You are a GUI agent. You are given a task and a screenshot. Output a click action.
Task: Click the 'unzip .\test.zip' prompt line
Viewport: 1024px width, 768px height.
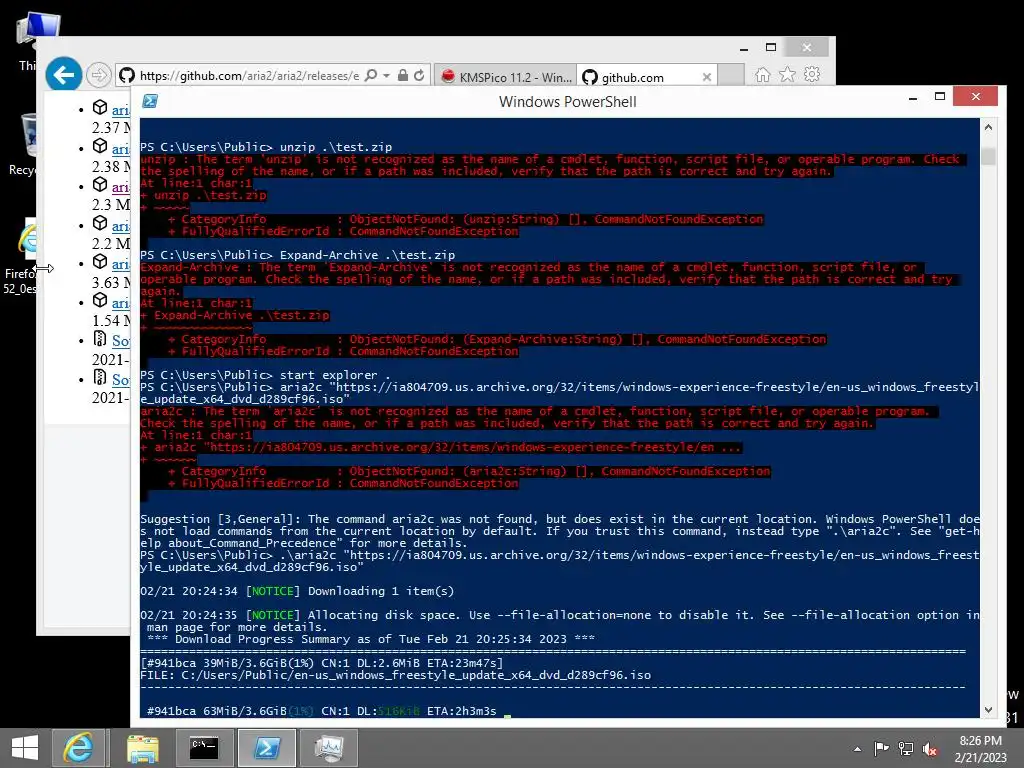266,147
